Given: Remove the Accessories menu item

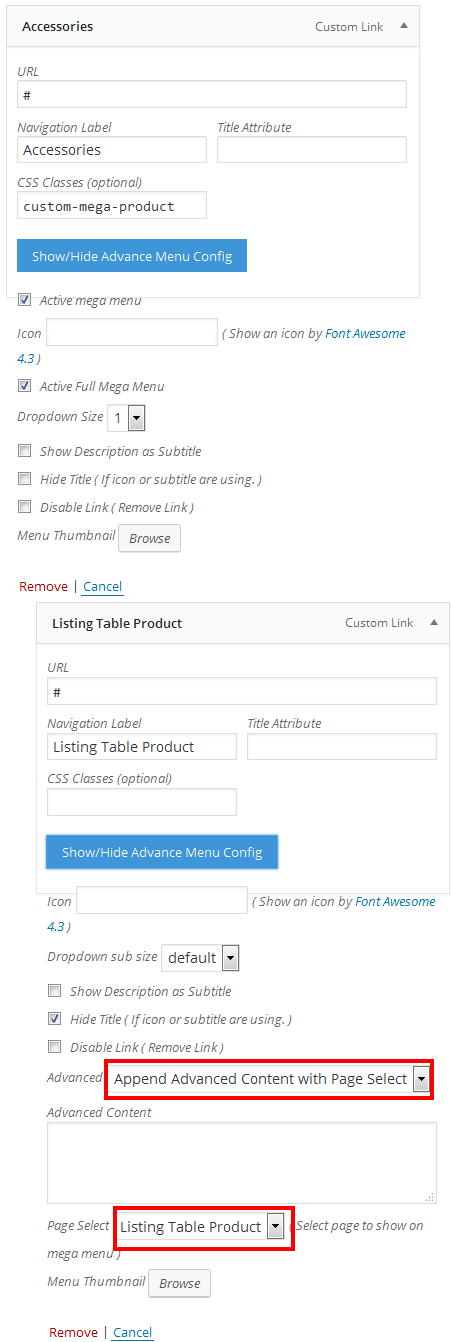Looking at the screenshot, I should (43, 587).
